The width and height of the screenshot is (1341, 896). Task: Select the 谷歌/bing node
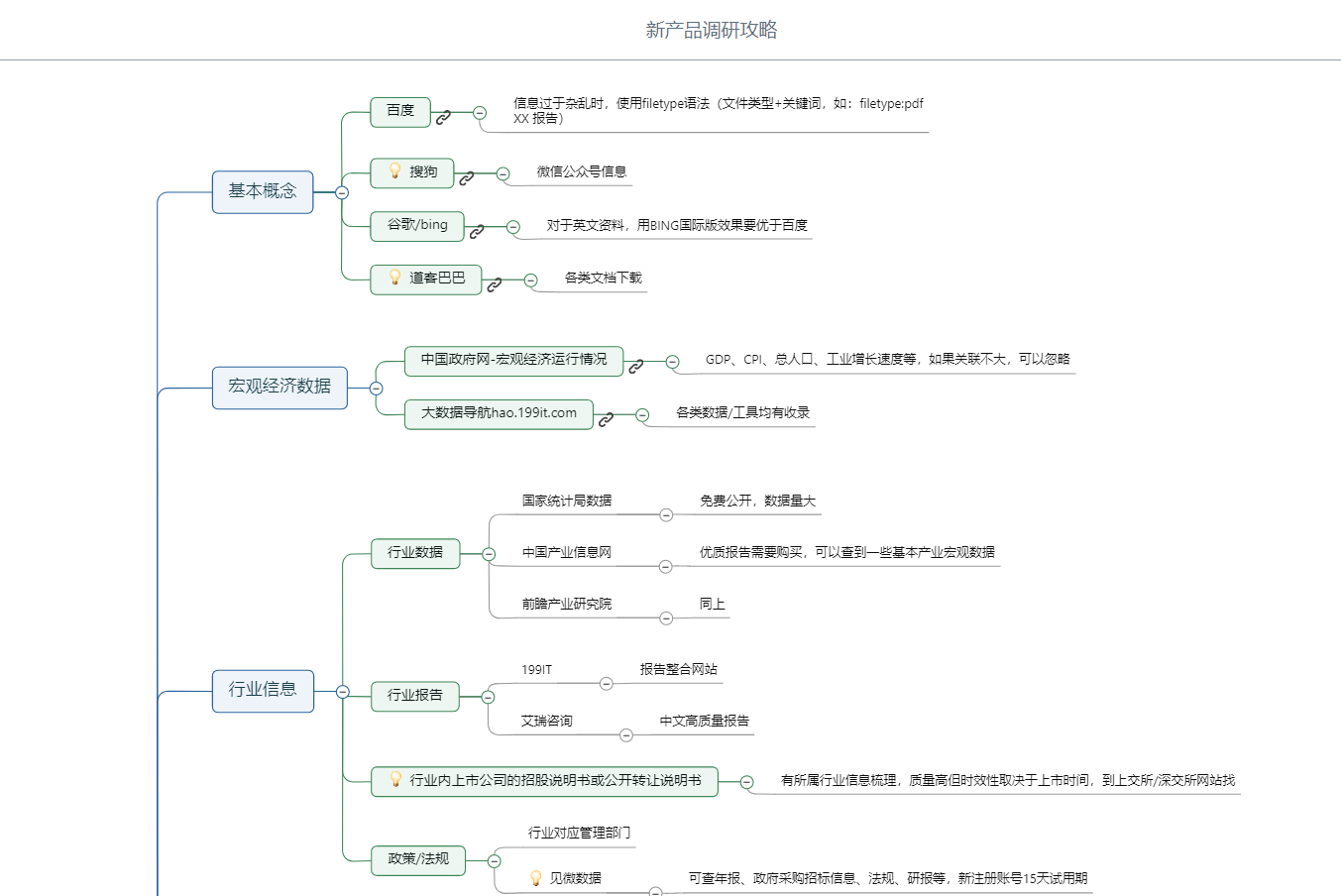(x=417, y=226)
